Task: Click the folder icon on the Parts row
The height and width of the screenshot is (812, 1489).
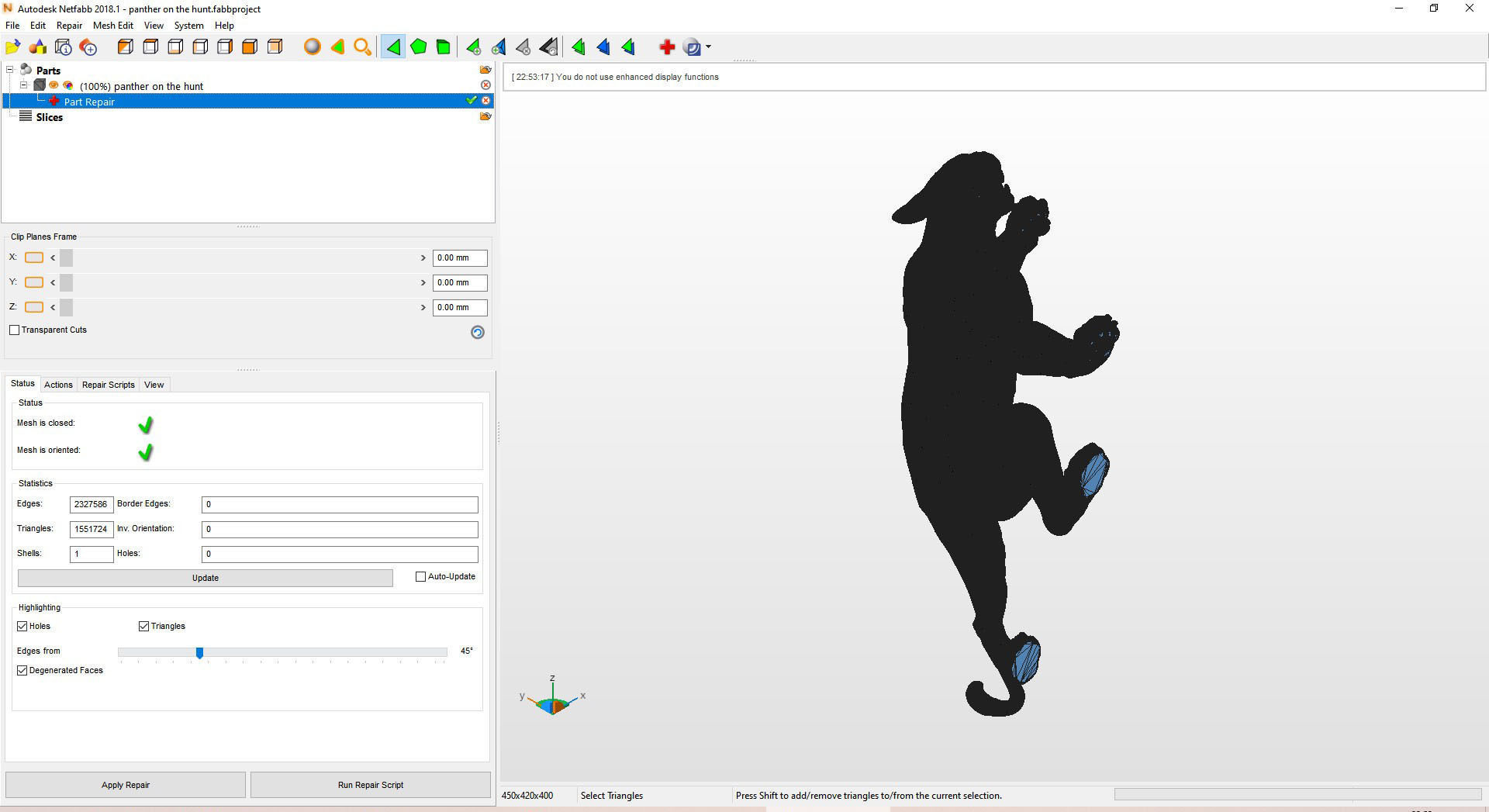Action: click(485, 70)
